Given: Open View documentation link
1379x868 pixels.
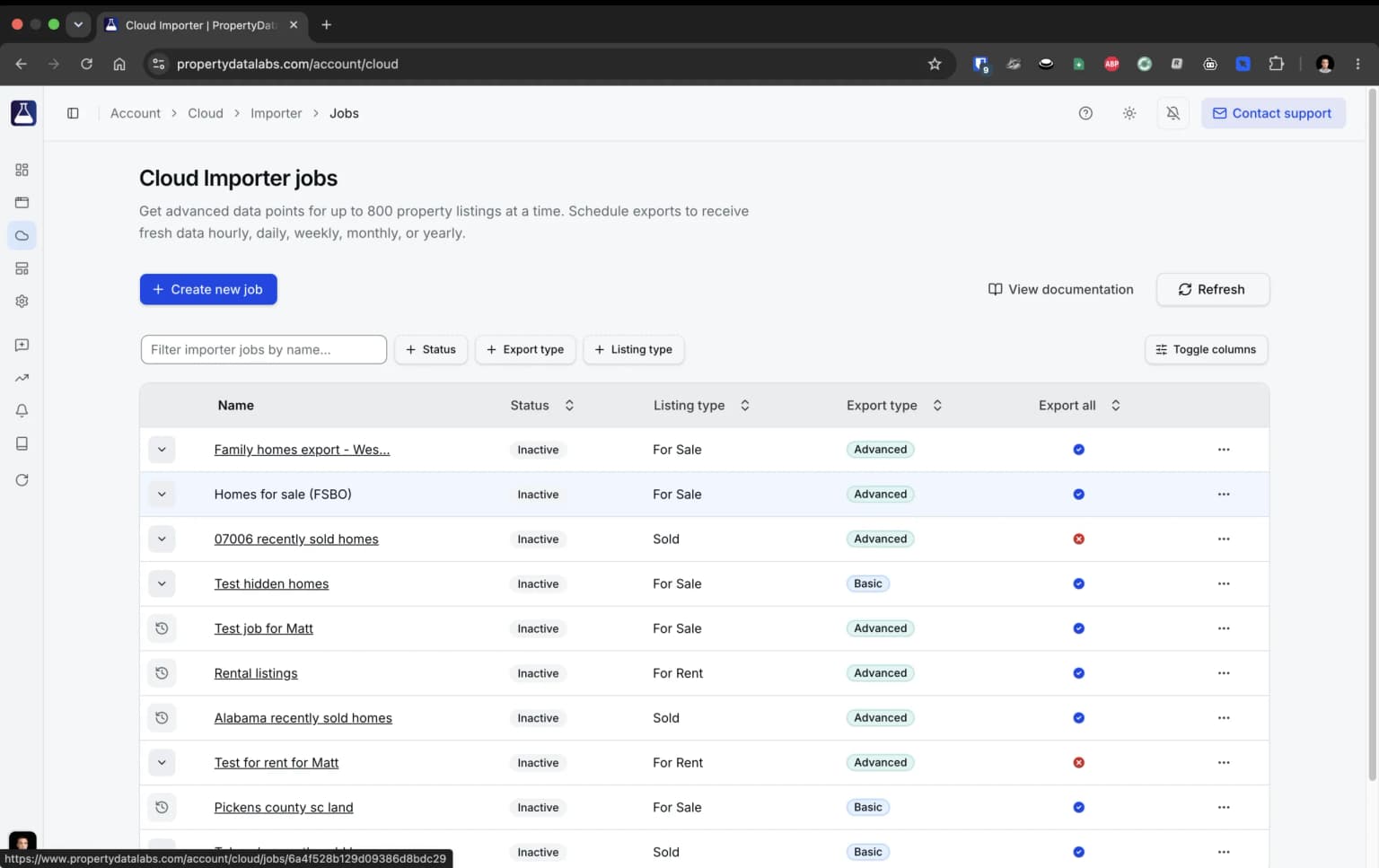Looking at the screenshot, I should [x=1060, y=289].
